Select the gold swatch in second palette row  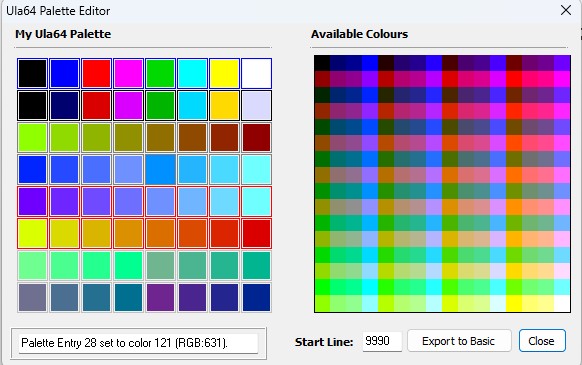pos(224,105)
